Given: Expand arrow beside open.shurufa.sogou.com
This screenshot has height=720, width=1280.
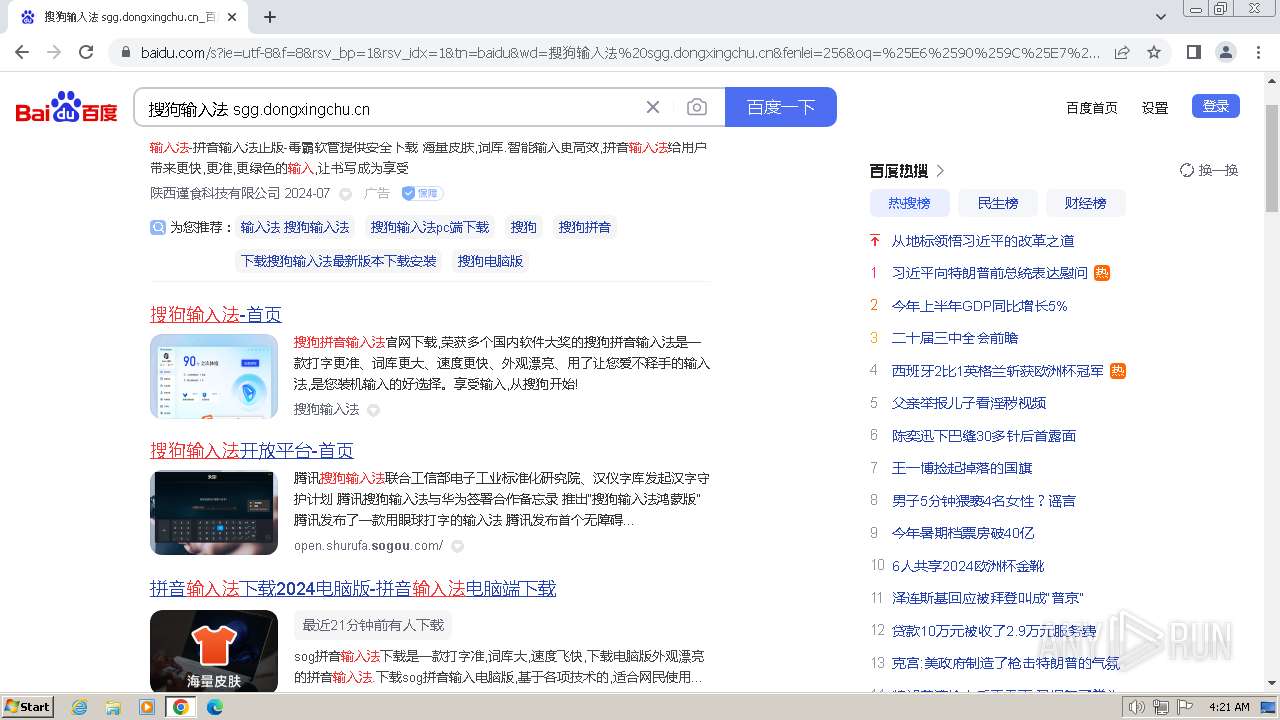Looking at the screenshot, I should click(457, 546).
